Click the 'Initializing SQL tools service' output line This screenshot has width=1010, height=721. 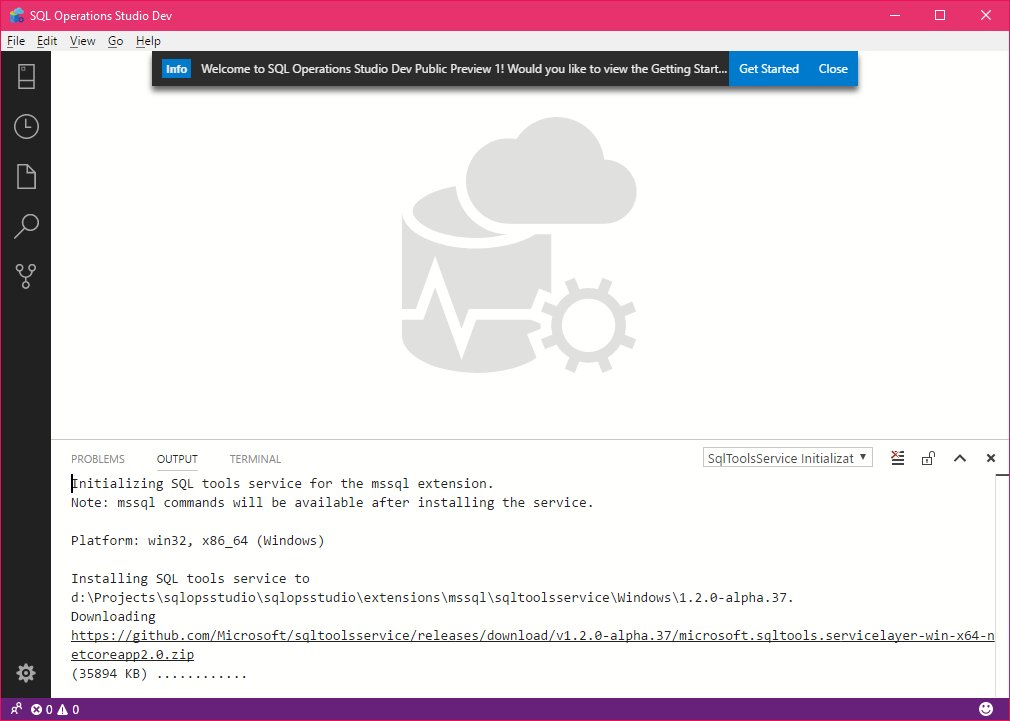[x=282, y=483]
